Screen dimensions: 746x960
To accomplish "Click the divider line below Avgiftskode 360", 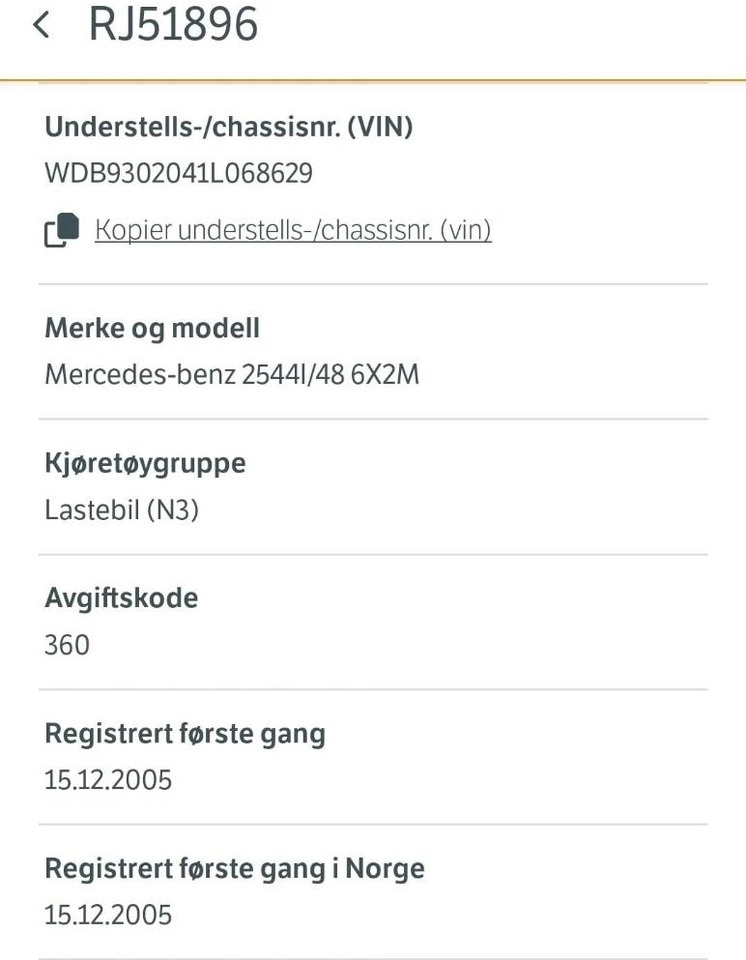I will click(x=373, y=689).
